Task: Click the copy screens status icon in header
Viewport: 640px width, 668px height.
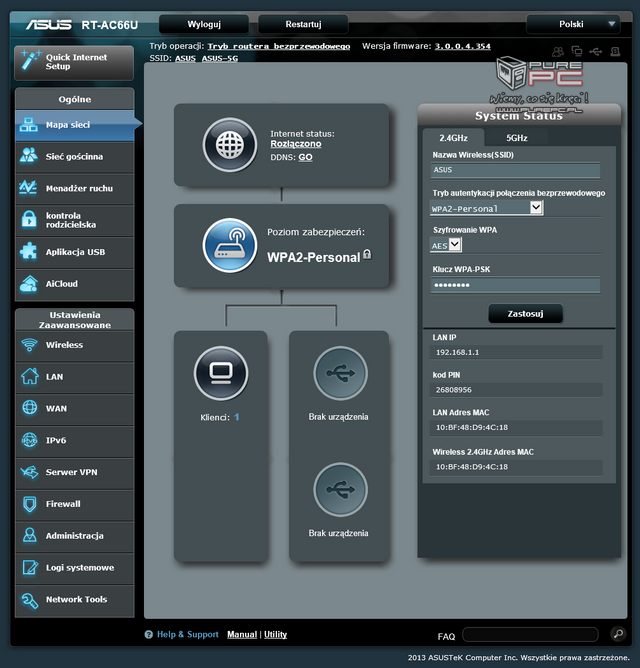Action: (577, 52)
